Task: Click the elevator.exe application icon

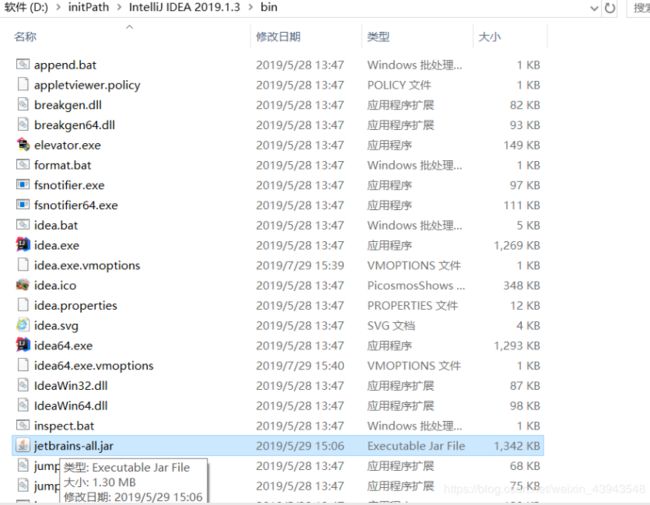Action: 23,144
